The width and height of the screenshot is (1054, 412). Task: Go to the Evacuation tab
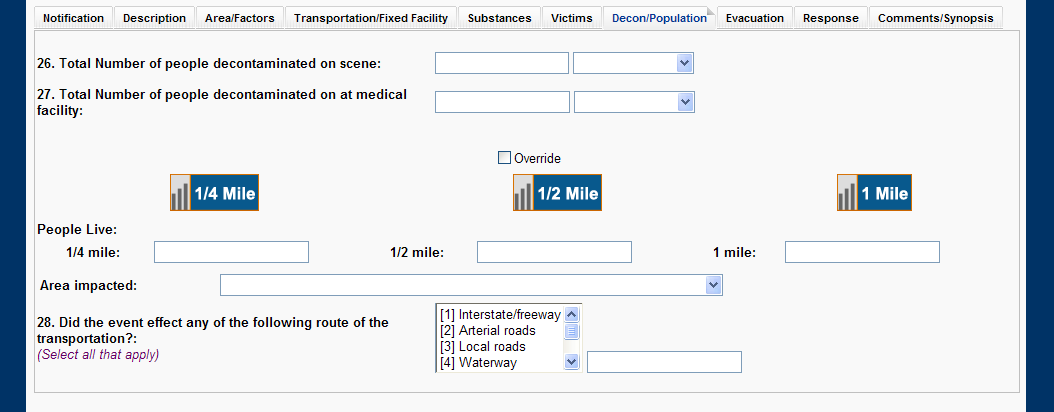(x=755, y=18)
